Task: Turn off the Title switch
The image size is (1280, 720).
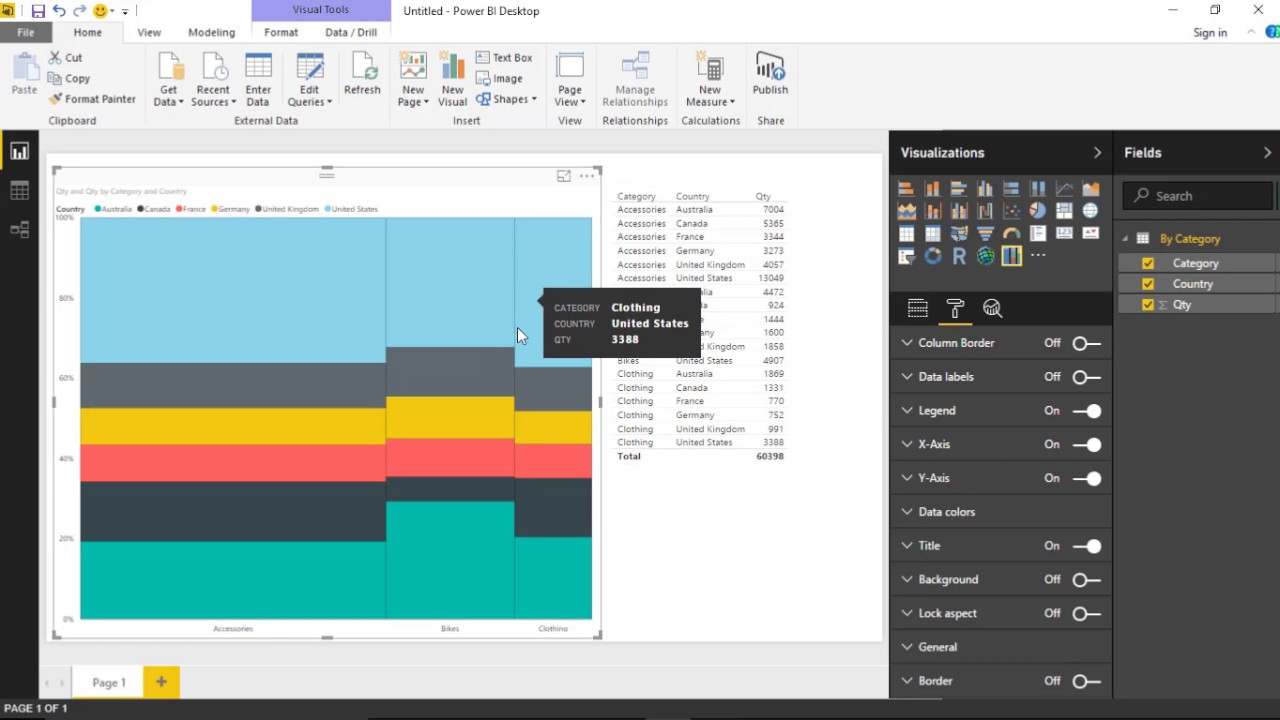Action: [x=1086, y=546]
